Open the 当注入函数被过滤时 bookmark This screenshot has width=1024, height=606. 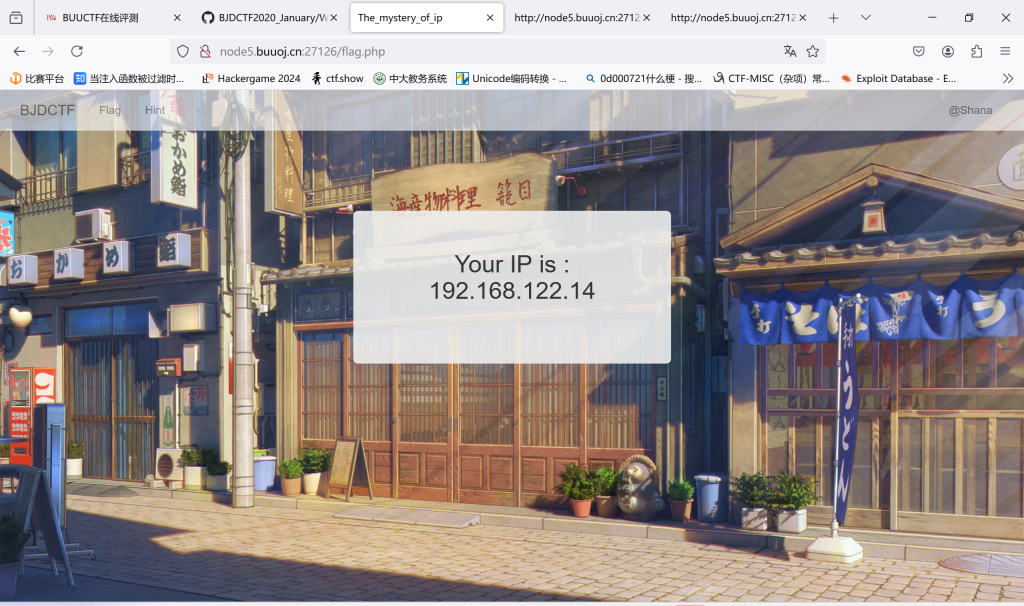129,78
